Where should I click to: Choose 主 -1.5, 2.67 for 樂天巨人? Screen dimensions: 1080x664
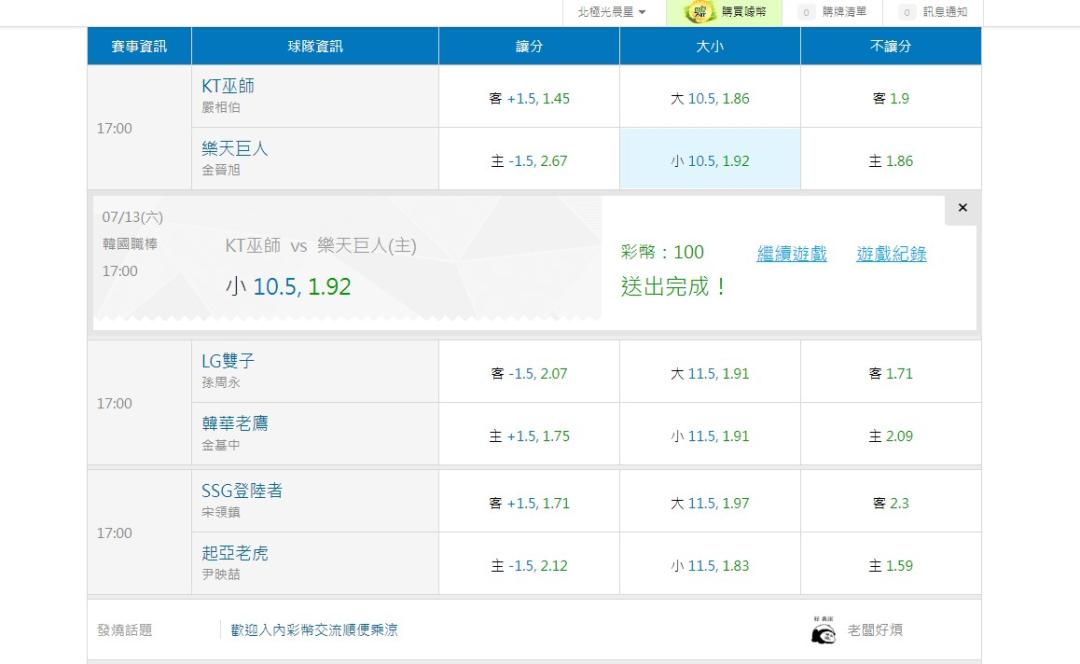529,160
